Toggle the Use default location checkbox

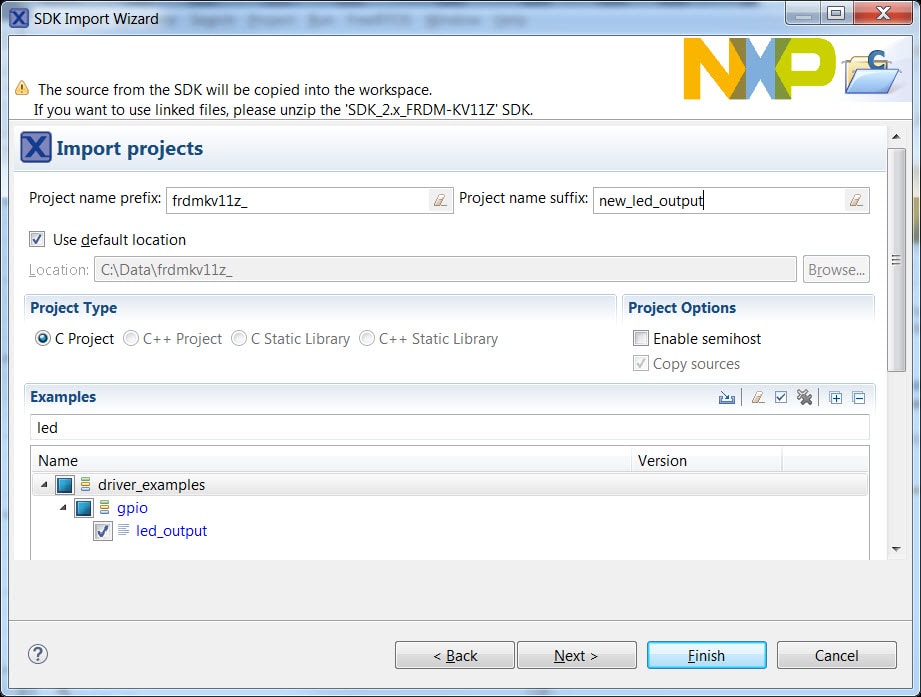pyautogui.click(x=38, y=239)
